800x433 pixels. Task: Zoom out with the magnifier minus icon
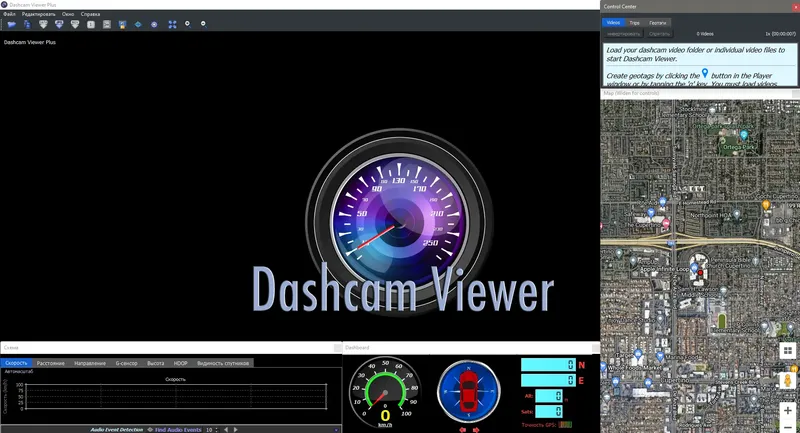tap(203, 24)
